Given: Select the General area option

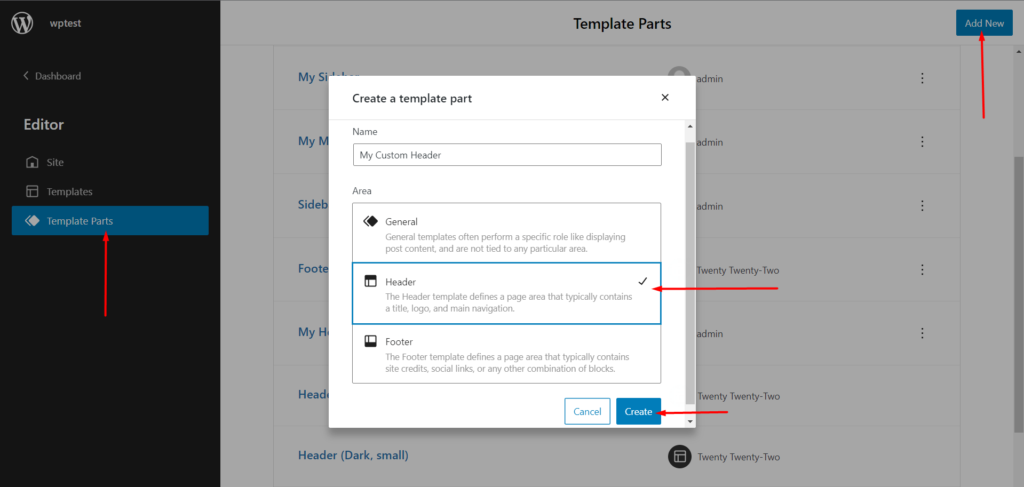Looking at the screenshot, I should (506, 232).
